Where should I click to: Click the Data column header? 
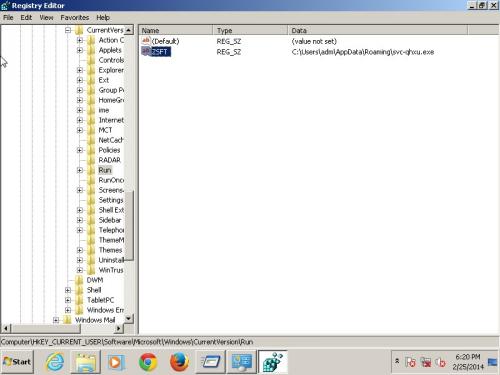pyautogui.click(x=378, y=30)
